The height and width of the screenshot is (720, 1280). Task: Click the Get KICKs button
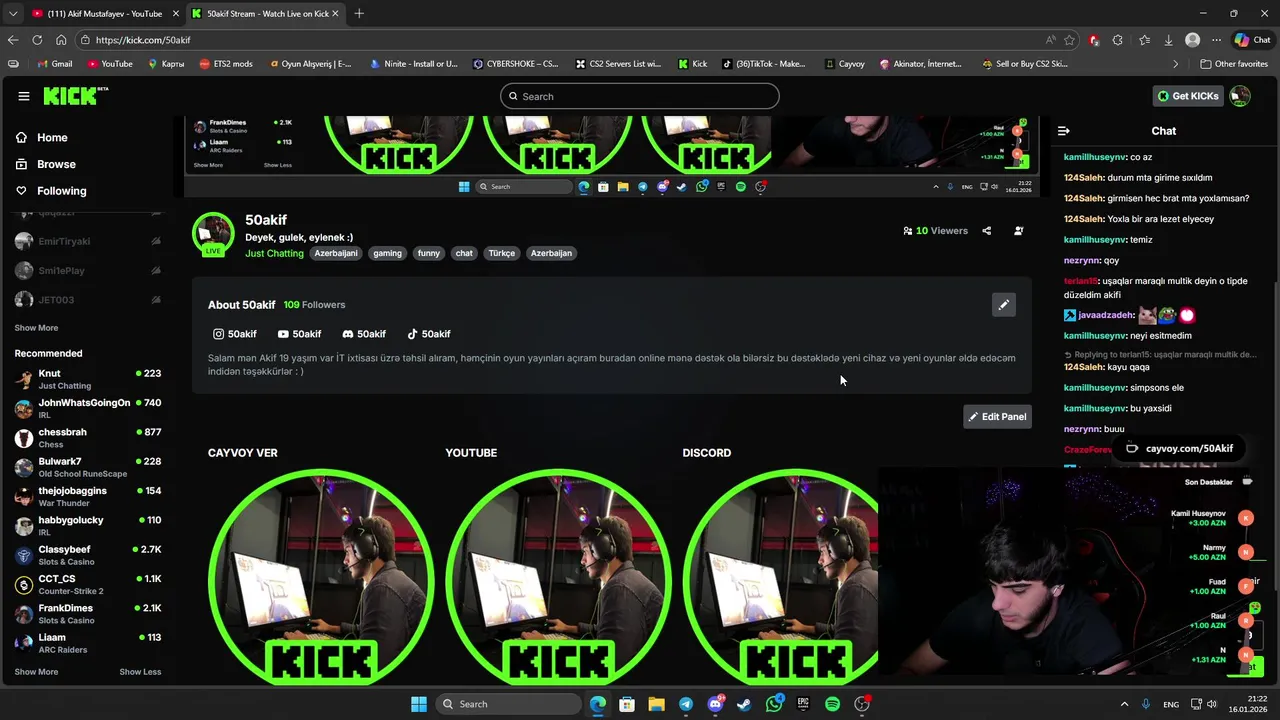(x=1189, y=96)
